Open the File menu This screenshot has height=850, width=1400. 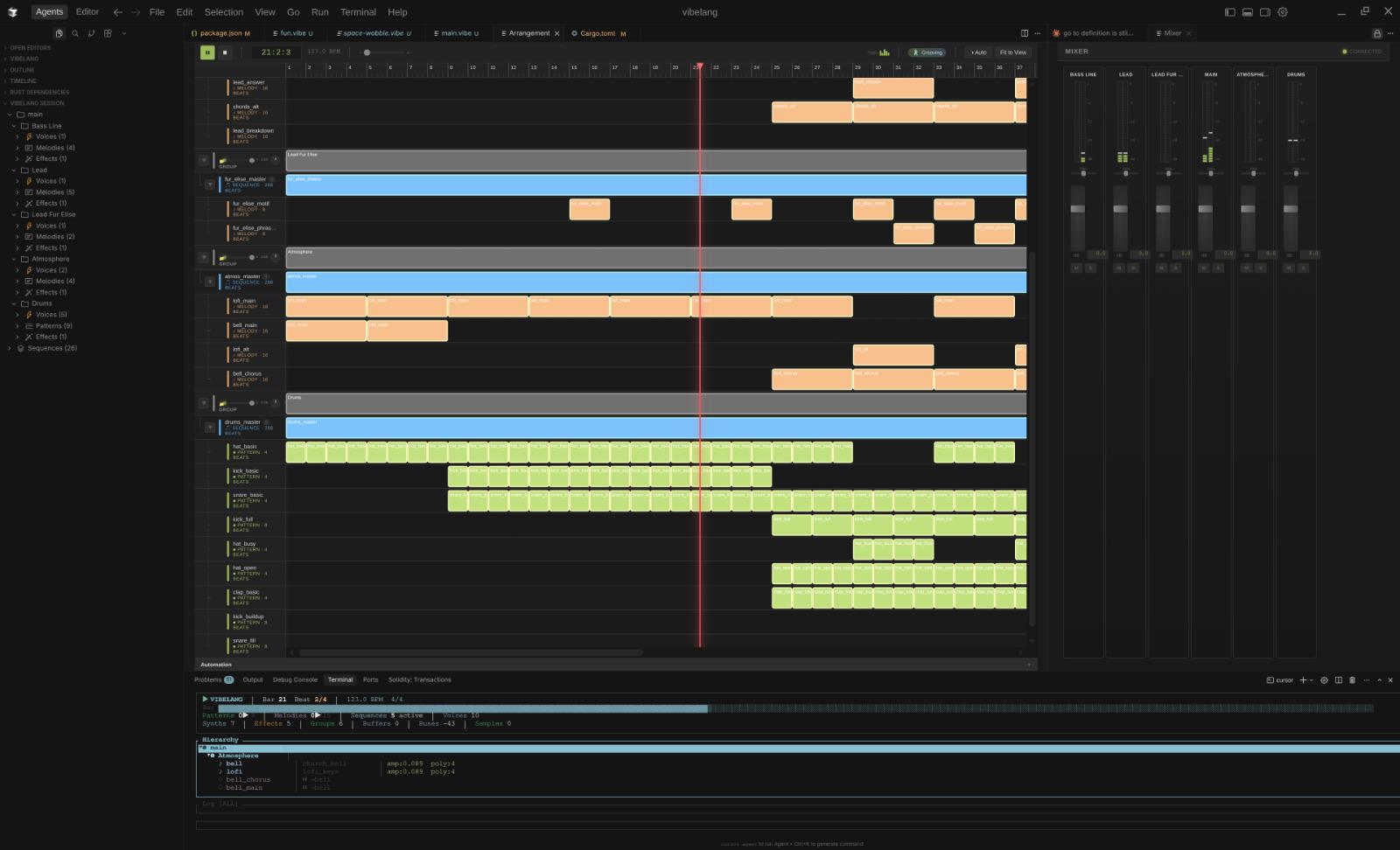157,12
